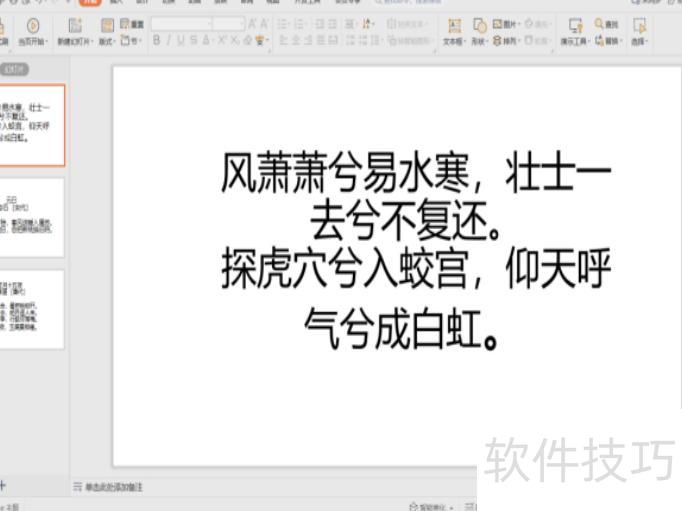This screenshot has width=682, height=511.
Task: Click the 幻灯片 panel tab
Action: 14,69
